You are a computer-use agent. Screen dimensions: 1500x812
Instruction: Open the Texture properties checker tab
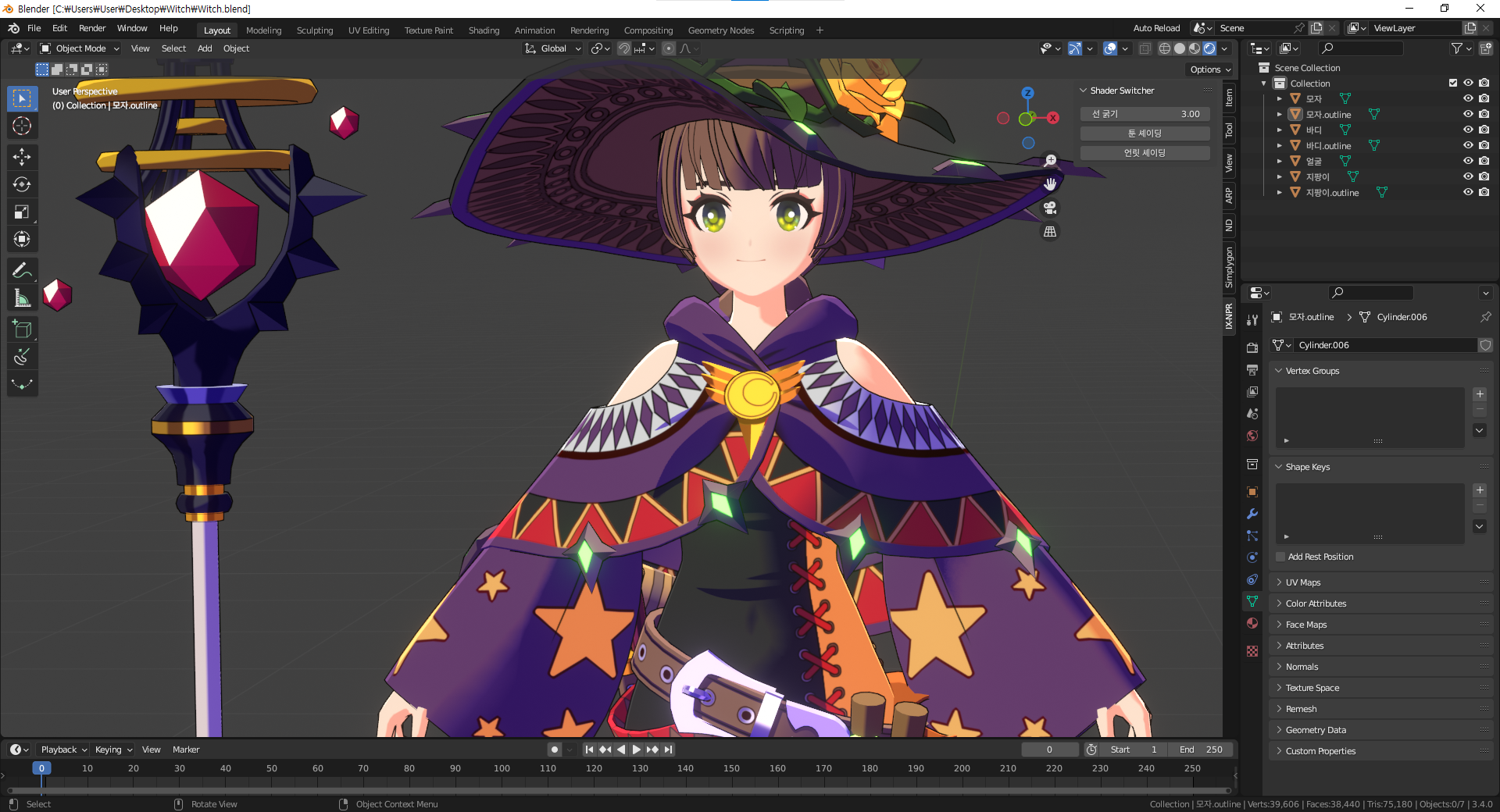point(1252,651)
